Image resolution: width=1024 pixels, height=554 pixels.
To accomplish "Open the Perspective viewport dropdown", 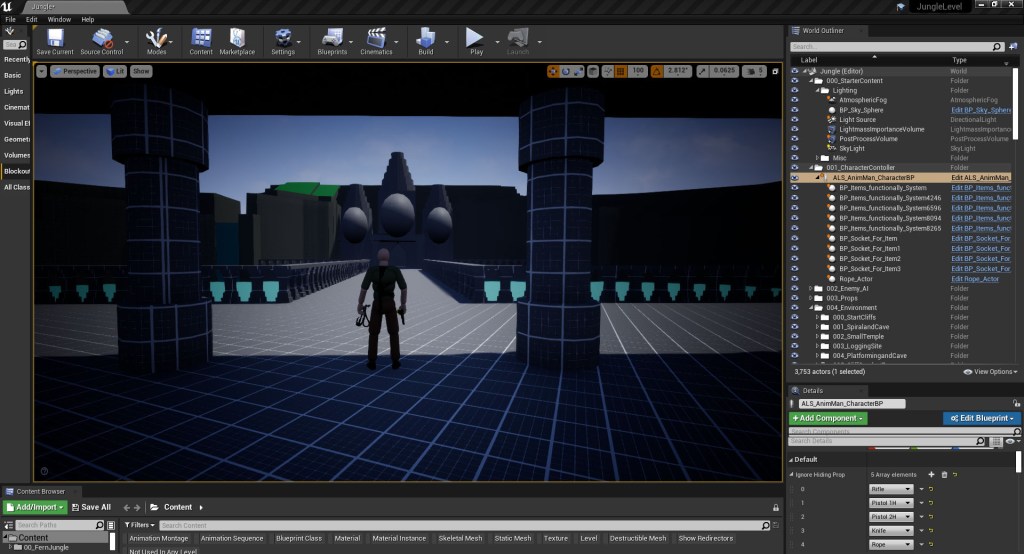I will (x=75, y=71).
